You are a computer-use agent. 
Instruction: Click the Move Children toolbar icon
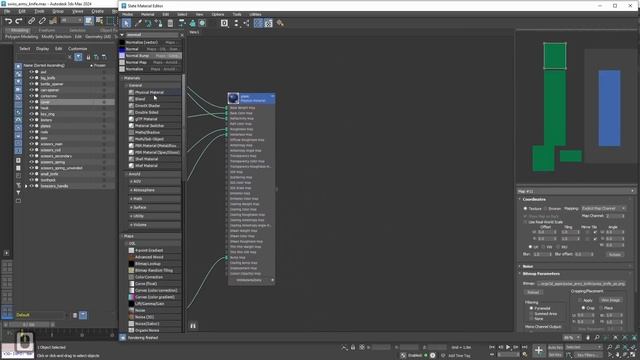[182, 23]
